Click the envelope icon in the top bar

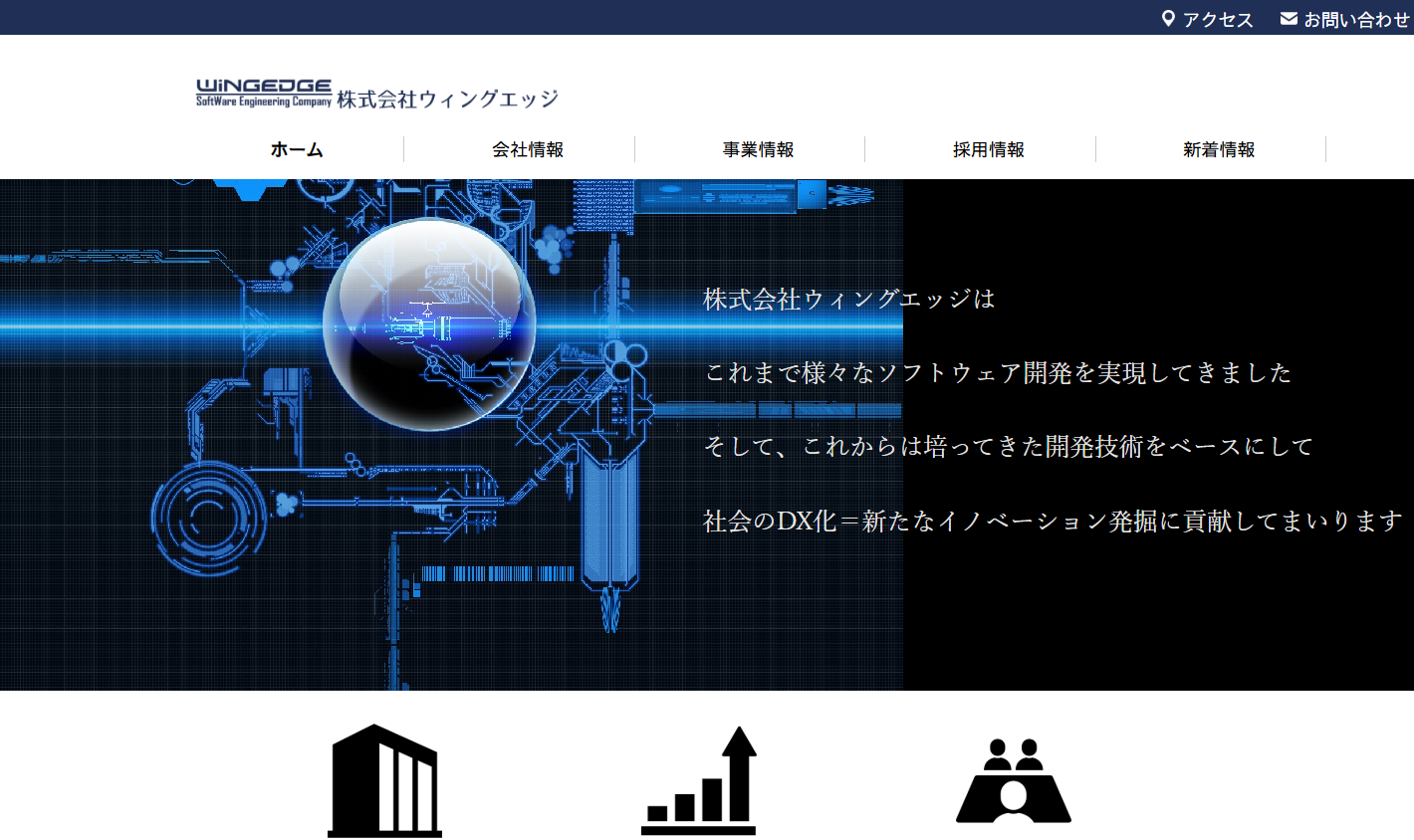pyautogui.click(x=1289, y=19)
